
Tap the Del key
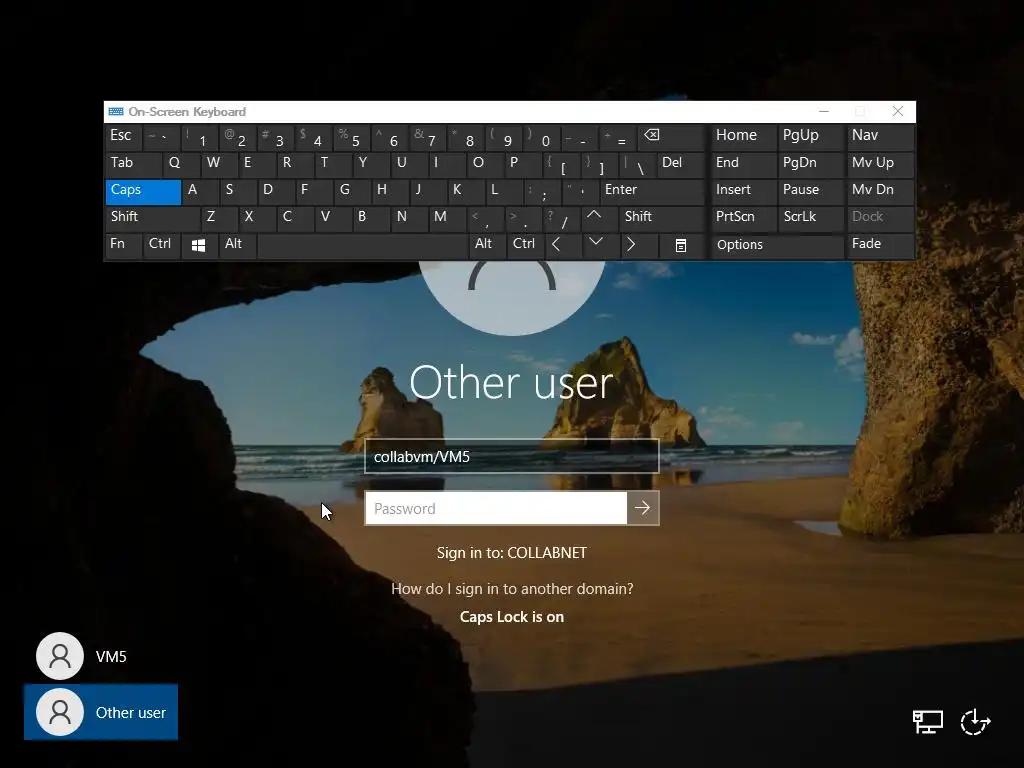(x=680, y=164)
